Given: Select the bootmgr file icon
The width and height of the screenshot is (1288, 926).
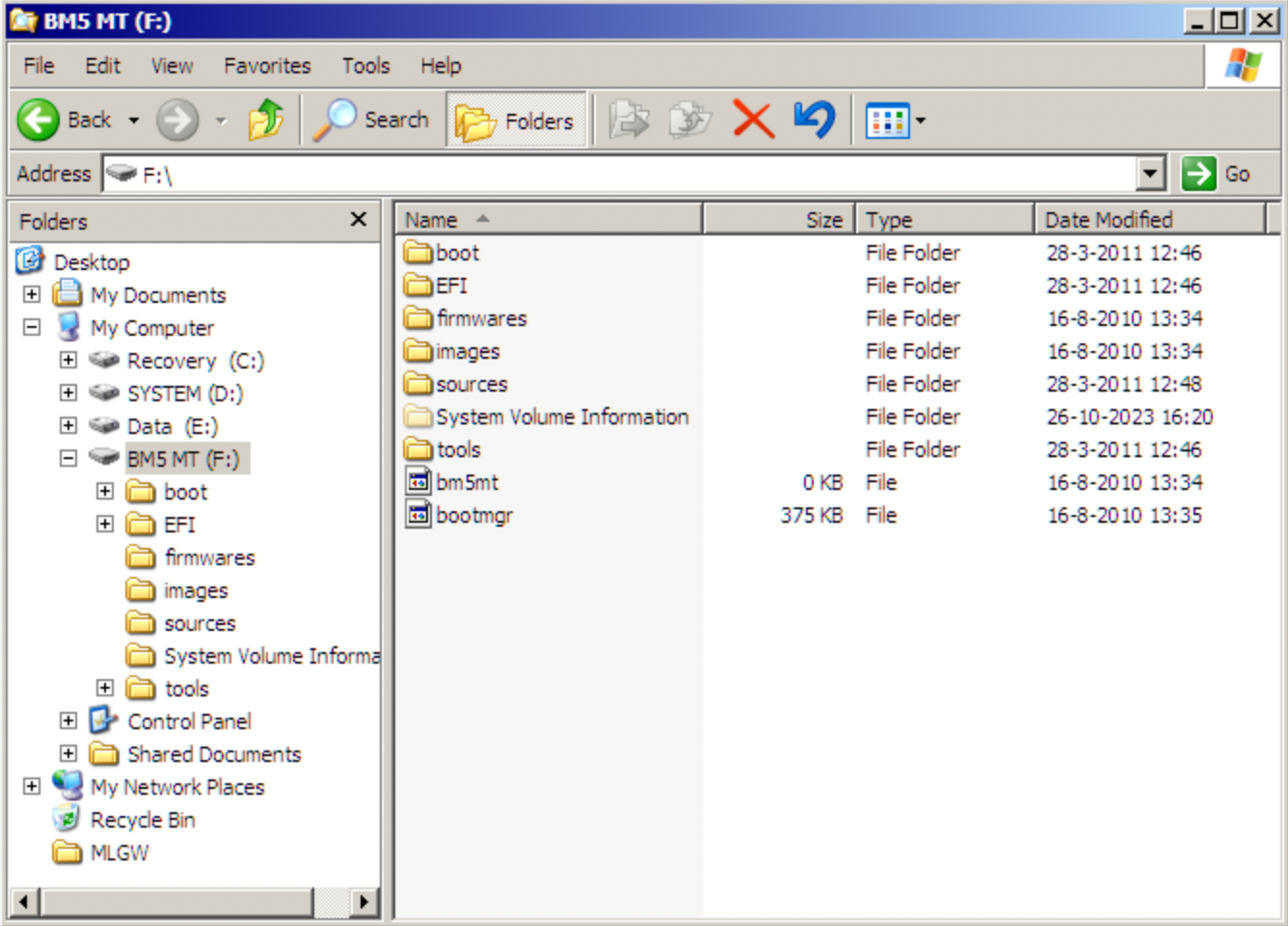Looking at the screenshot, I should (x=418, y=514).
